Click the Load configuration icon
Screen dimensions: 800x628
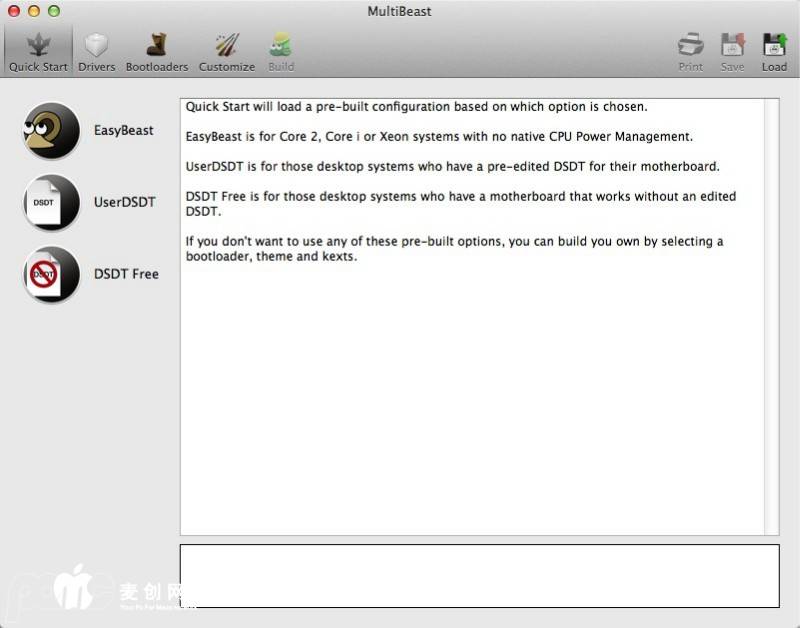click(x=774, y=50)
